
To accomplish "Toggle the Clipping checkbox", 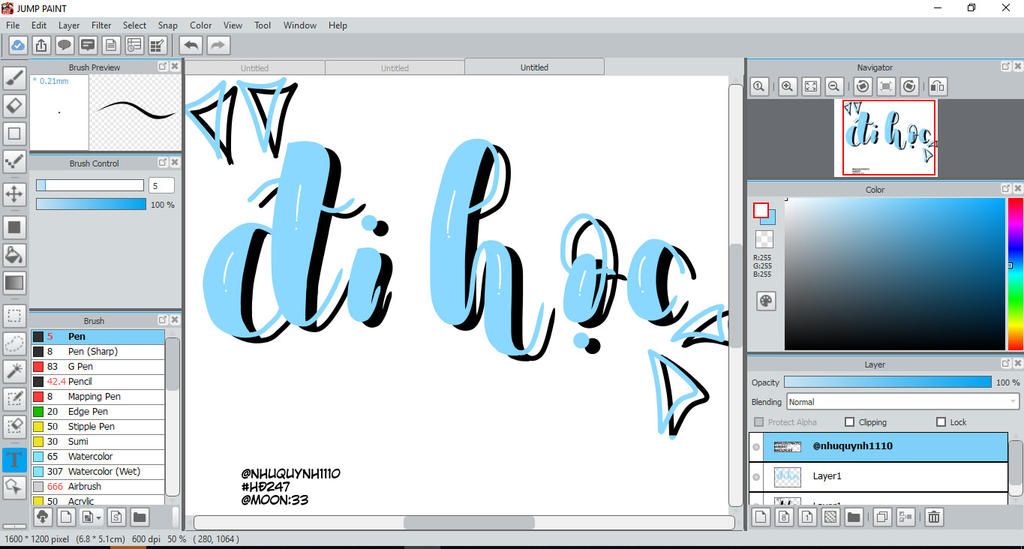I will pyautogui.click(x=850, y=422).
